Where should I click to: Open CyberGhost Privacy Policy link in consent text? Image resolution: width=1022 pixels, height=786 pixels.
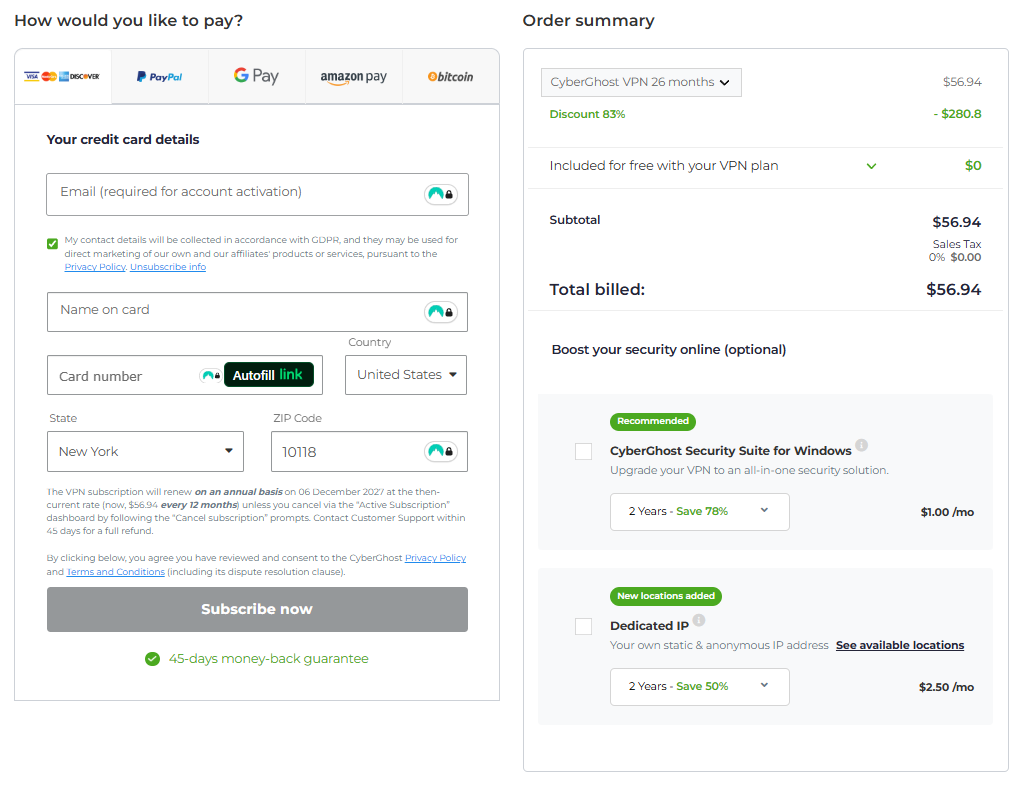click(435, 558)
